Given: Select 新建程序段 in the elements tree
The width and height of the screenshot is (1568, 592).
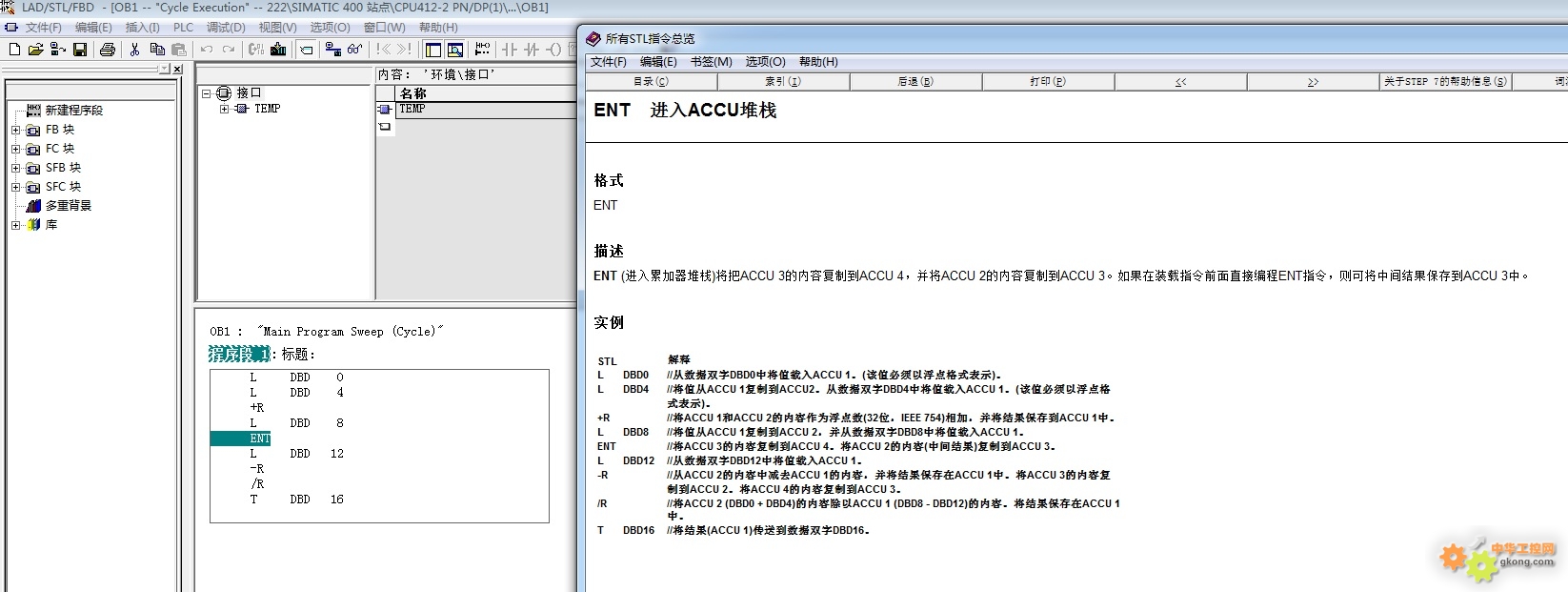Looking at the screenshot, I should pos(73,111).
